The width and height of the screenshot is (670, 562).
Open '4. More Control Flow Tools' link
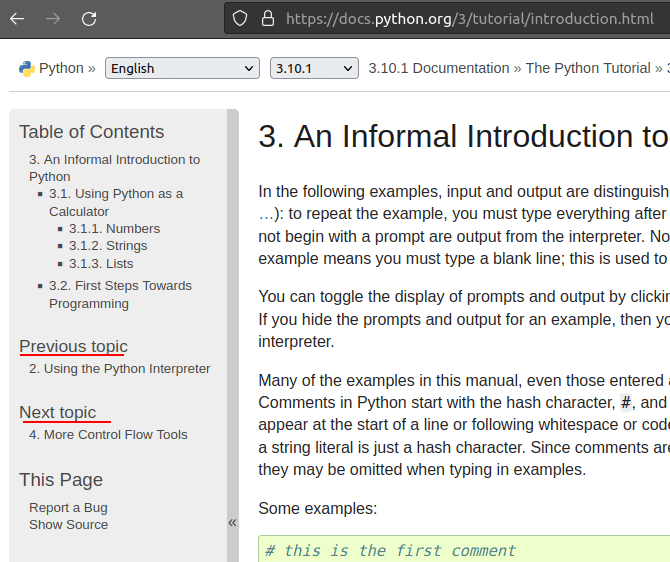point(108,434)
